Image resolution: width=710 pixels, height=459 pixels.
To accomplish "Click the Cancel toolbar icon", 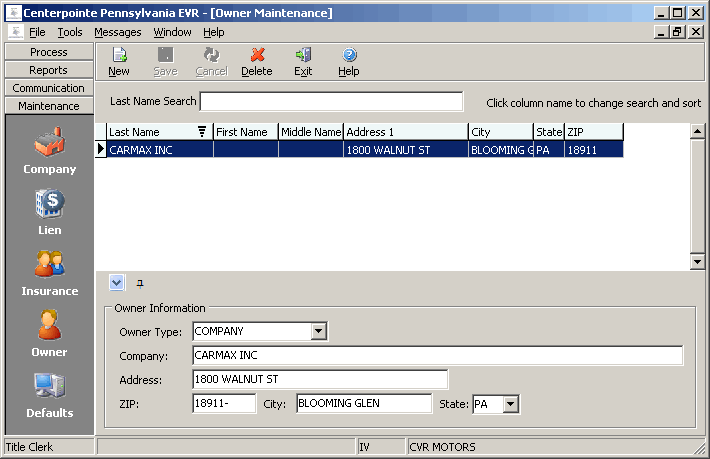I will [x=211, y=62].
